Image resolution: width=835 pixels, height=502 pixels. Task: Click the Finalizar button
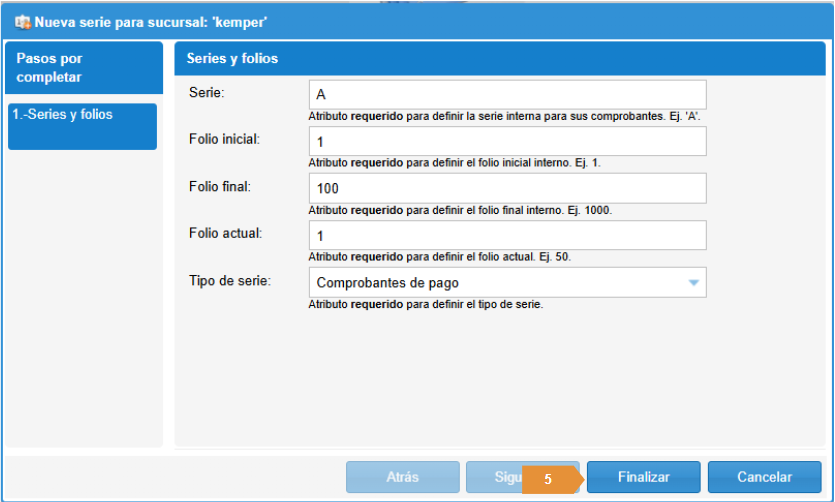(643, 477)
